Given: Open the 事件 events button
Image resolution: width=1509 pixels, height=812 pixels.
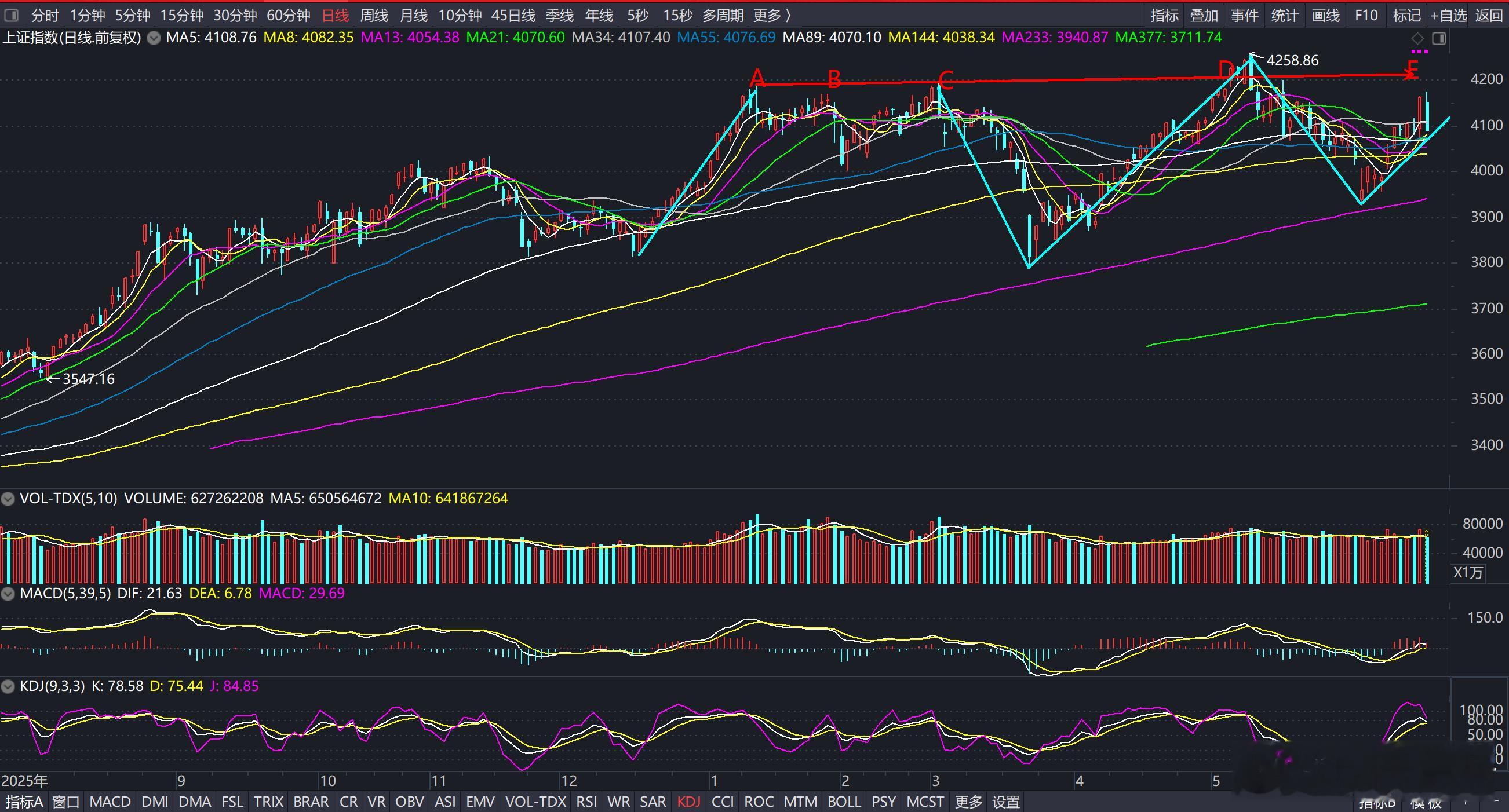Looking at the screenshot, I should (x=1245, y=15).
